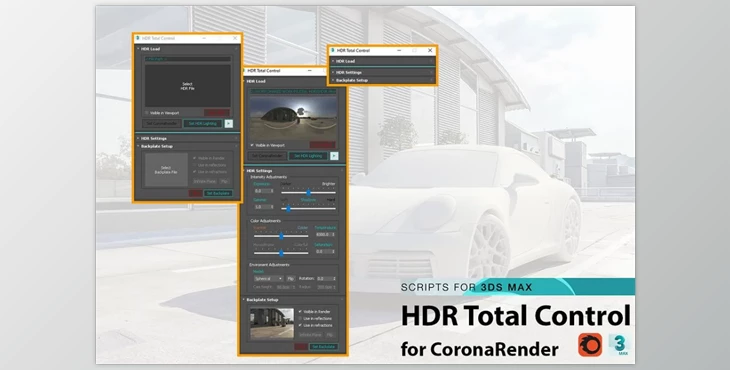Minimize the collapsed HDR Total Control window
The image size is (730, 370).
tap(399, 50)
